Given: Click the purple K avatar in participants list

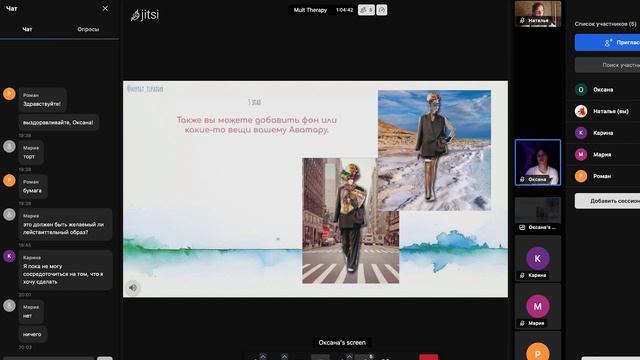Looking at the screenshot, I should pos(581,133).
